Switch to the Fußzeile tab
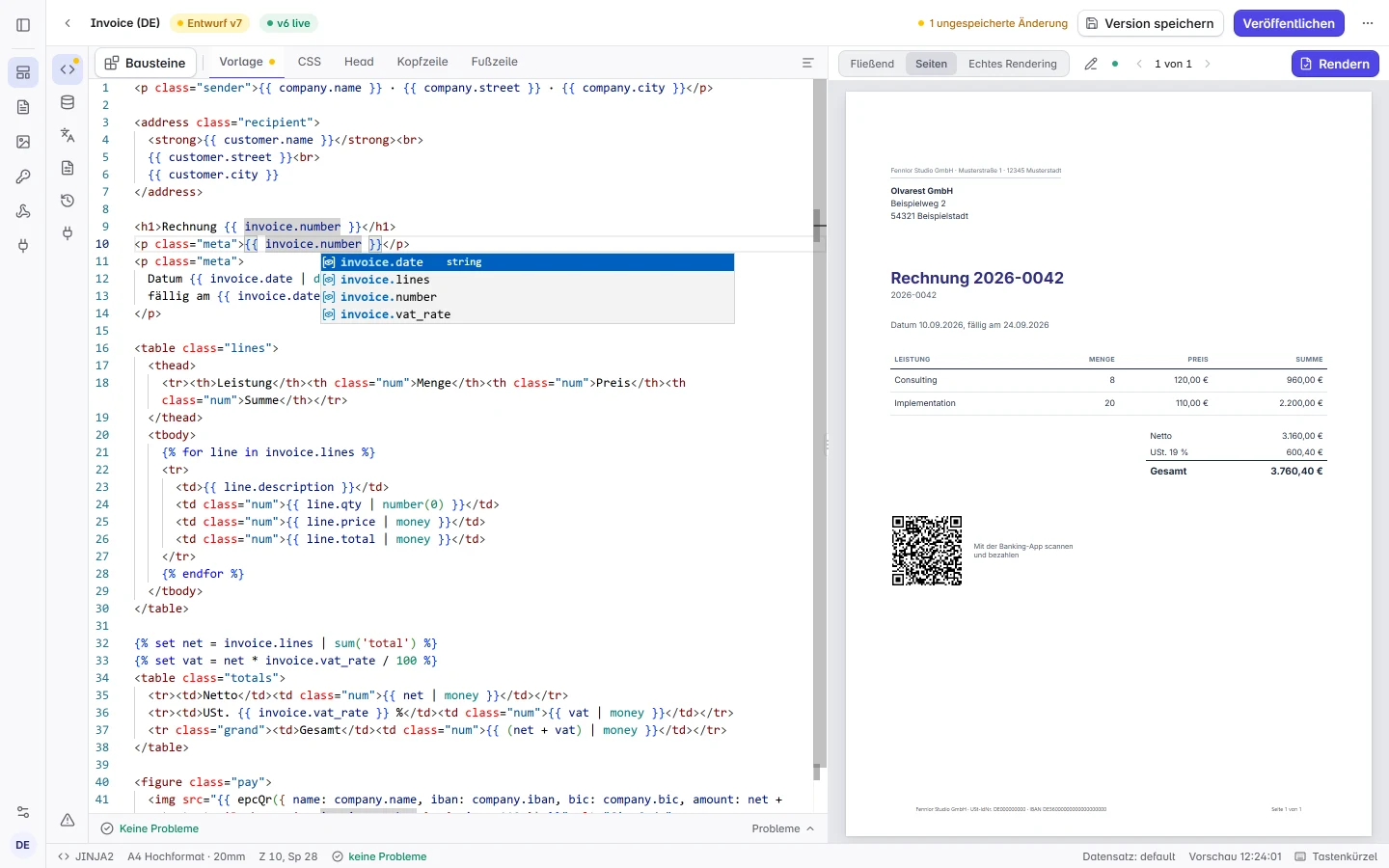The width and height of the screenshot is (1389, 868). point(495,62)
